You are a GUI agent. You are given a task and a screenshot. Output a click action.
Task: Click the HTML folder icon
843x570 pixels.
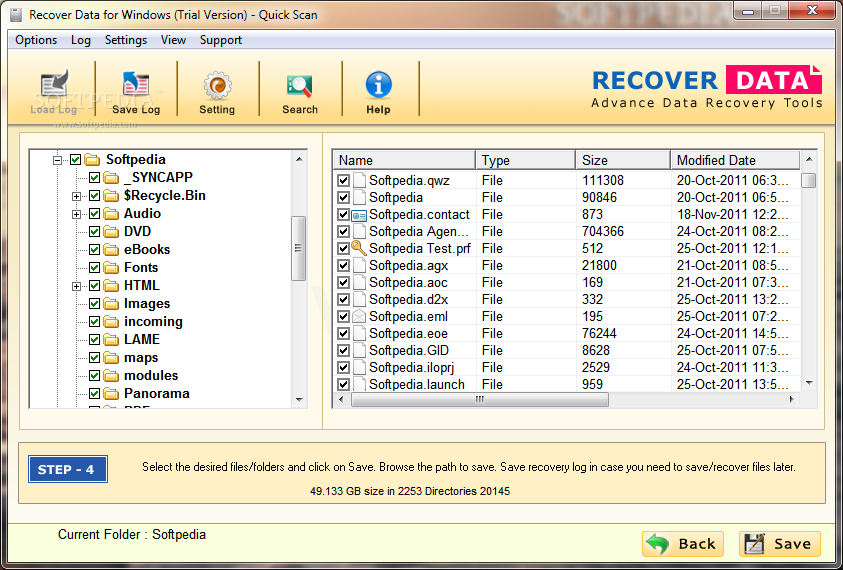[x=111, y=286]
